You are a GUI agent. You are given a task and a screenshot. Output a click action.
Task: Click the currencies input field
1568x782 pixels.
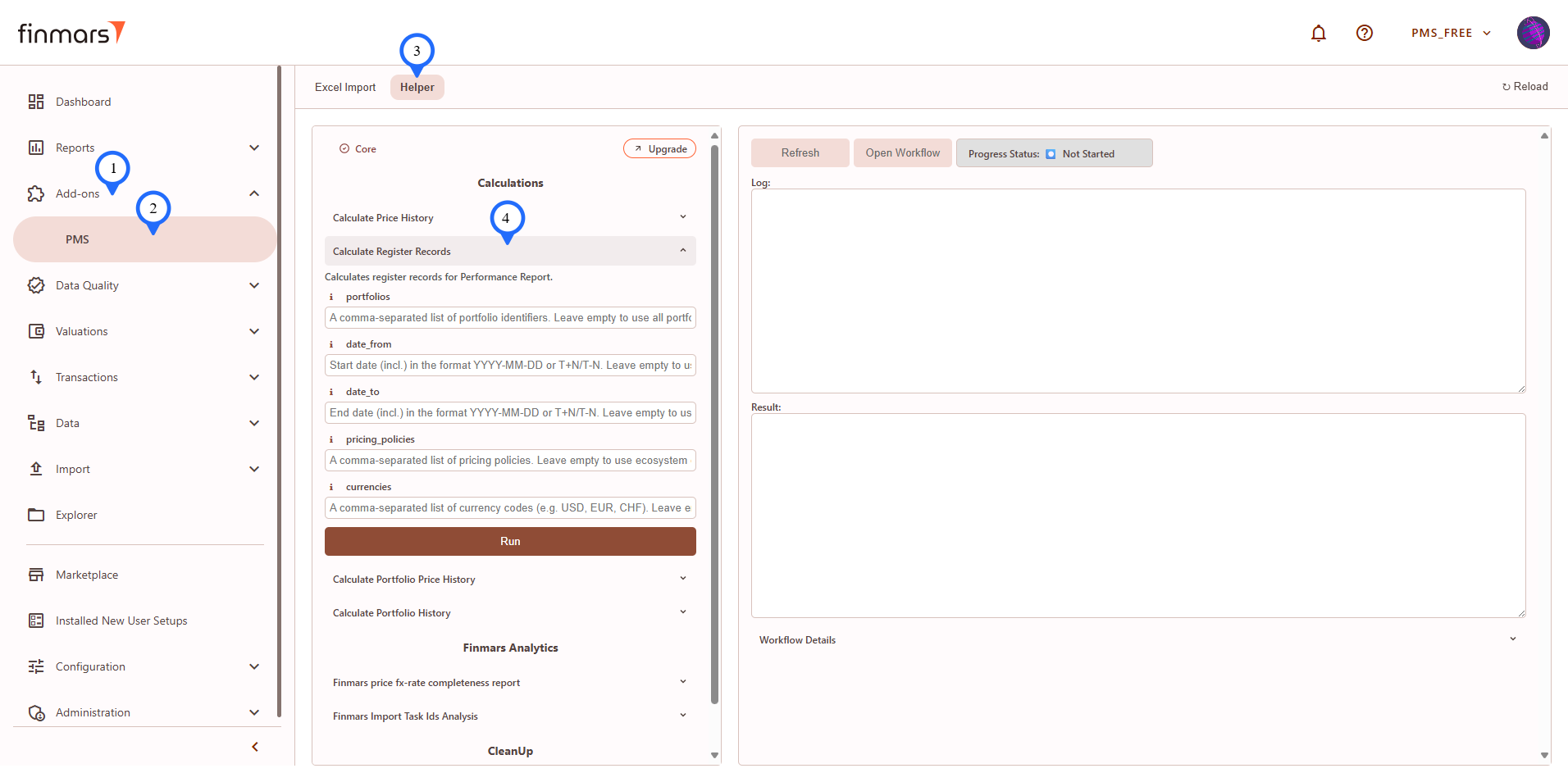point(510,508)
